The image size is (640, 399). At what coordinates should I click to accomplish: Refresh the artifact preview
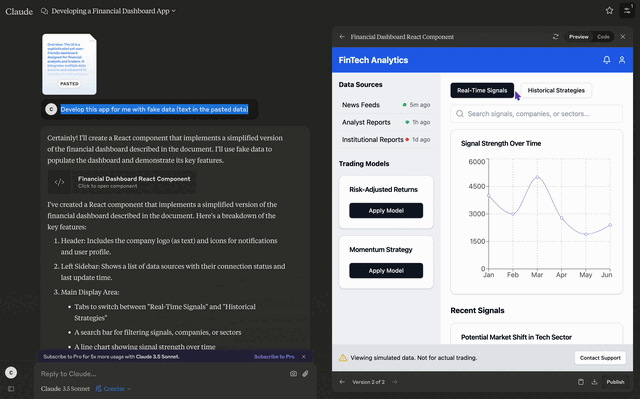[x=556, y=37]
